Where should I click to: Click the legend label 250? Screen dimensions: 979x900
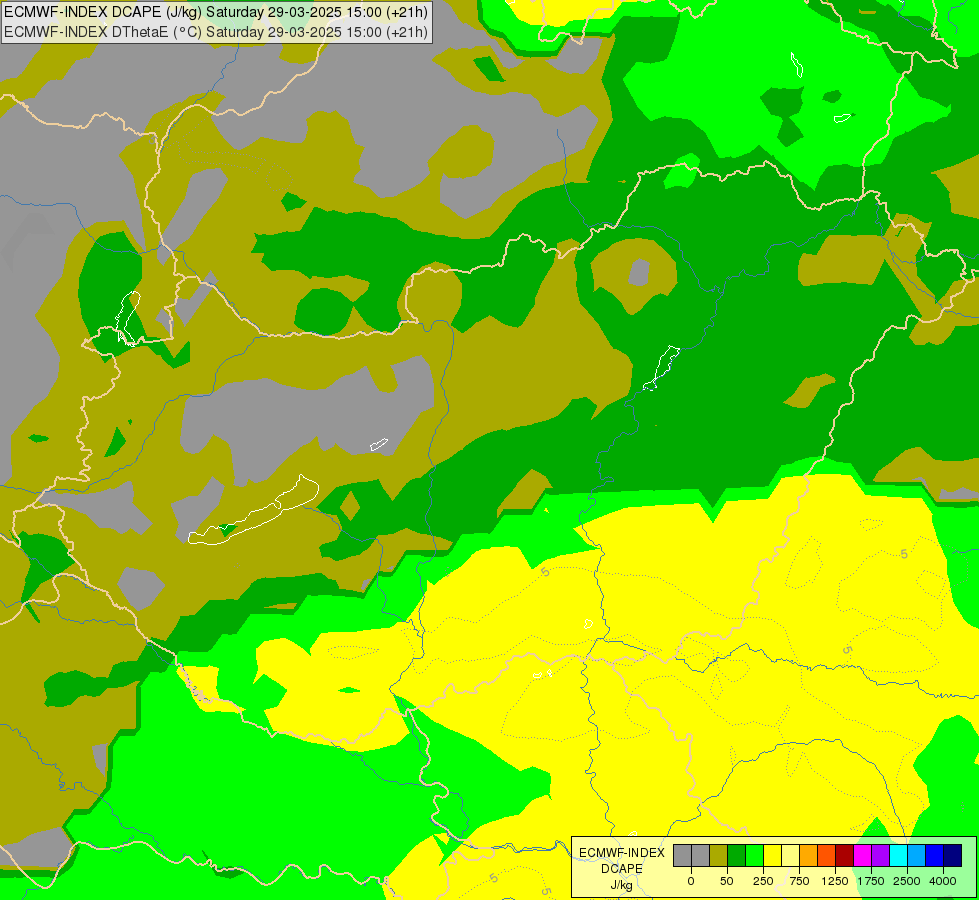pyautogui.click(x=763, y=881)
